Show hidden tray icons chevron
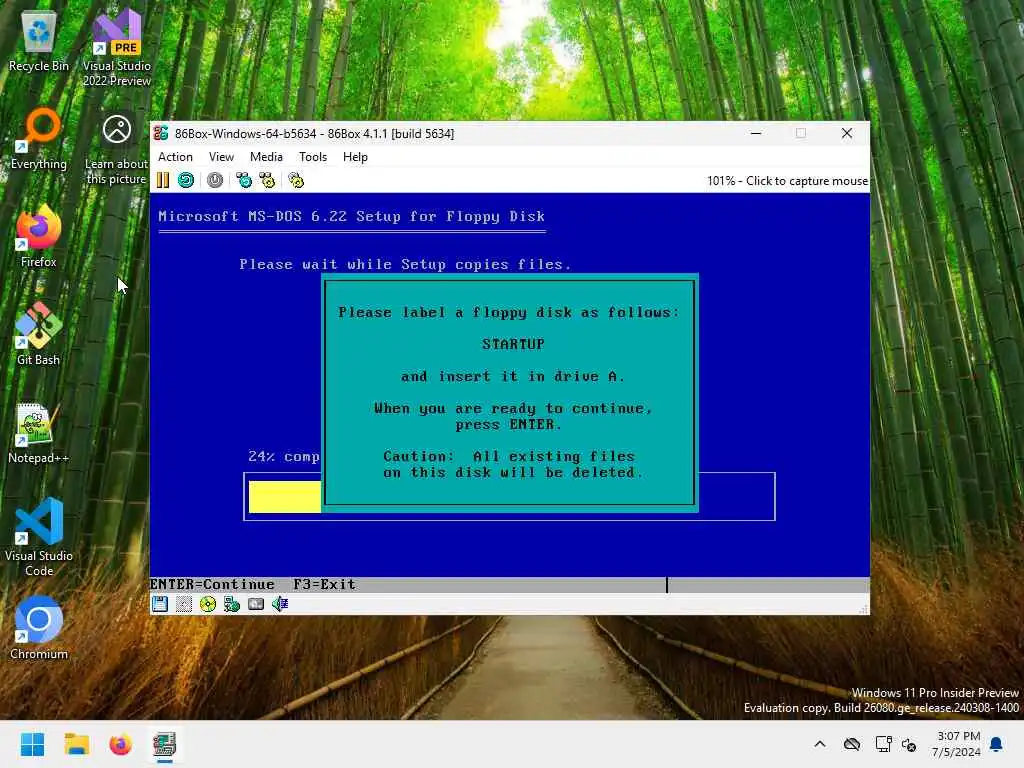This screenshot has height=768, width=1024. [820, 744]
